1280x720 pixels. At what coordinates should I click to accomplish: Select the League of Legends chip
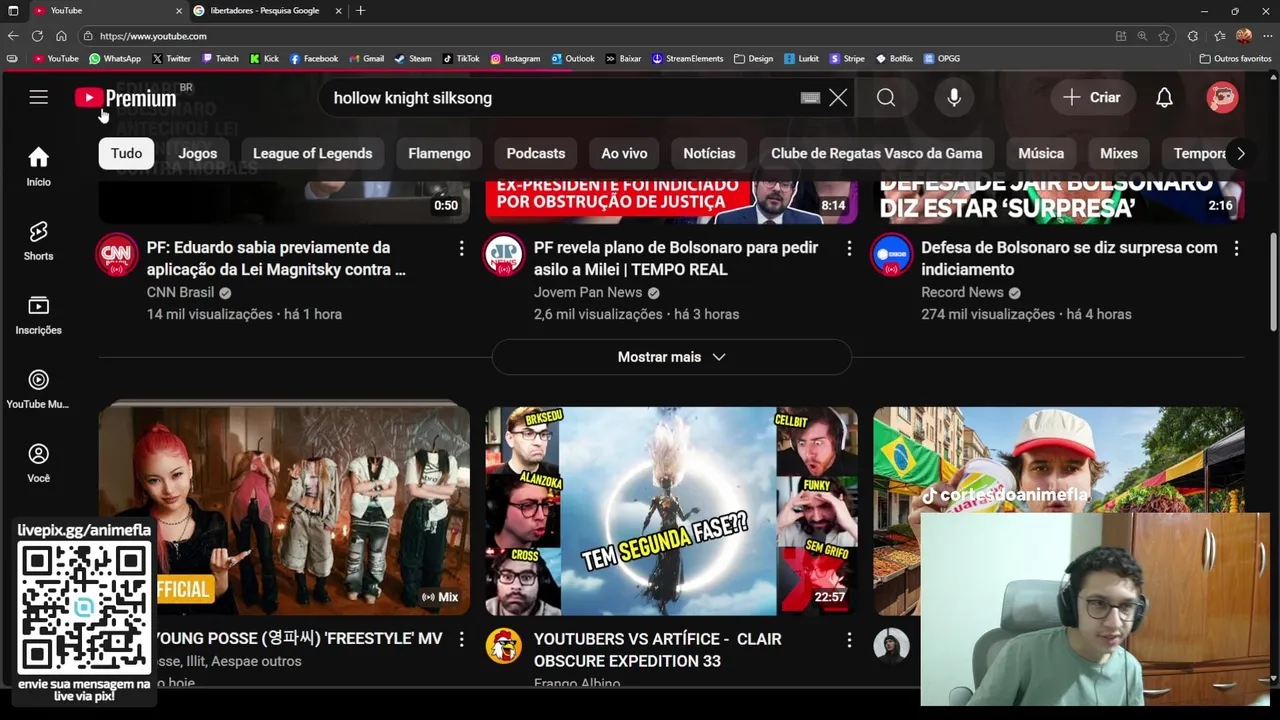pos(312,153)
